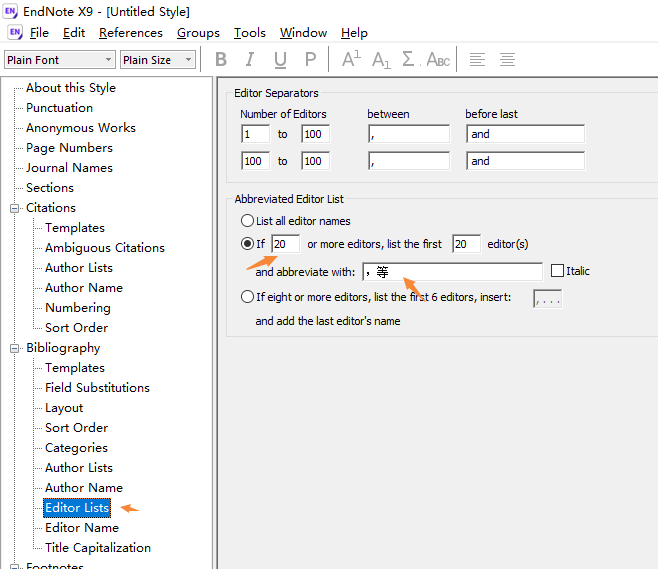Viewport: 658px width, 569px height.
Task: Open the Window menu
Action: [303, 33]
